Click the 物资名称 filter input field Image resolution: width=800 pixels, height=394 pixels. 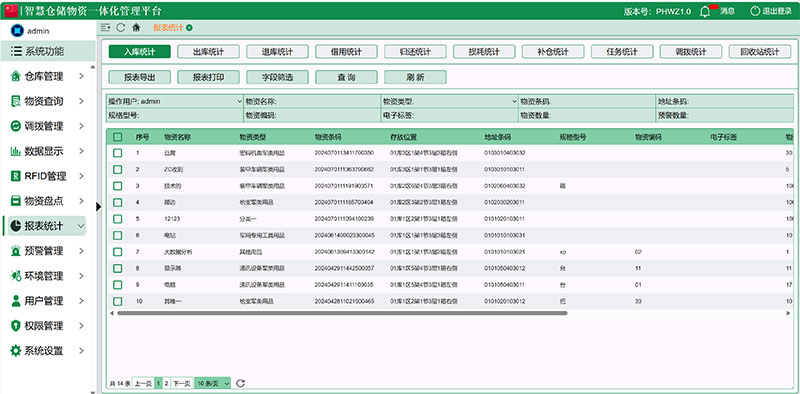click(312, 102)
